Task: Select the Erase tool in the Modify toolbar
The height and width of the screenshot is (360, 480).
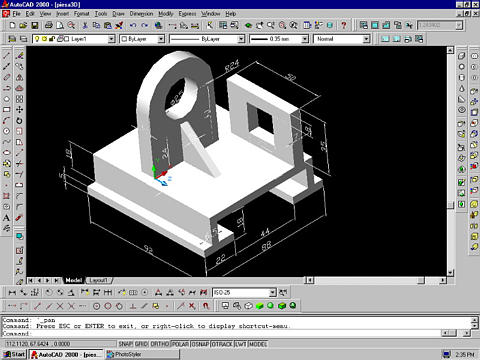Action: click(19, 56)
